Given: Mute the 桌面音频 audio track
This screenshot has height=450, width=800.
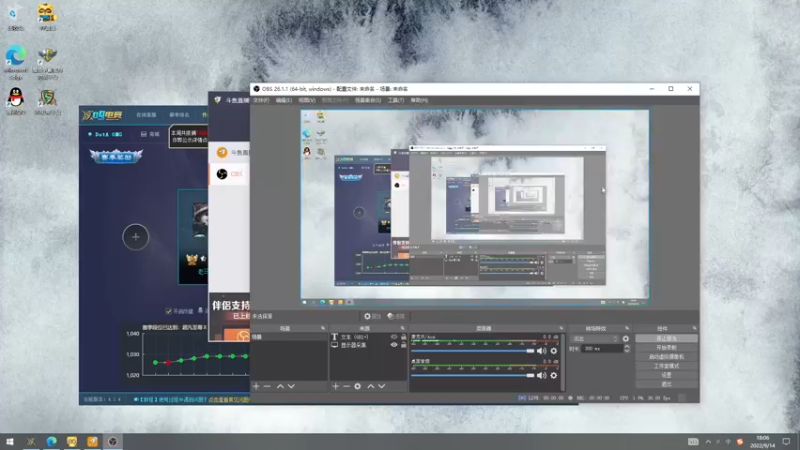Looking at the screenshot, I should 541,376.
